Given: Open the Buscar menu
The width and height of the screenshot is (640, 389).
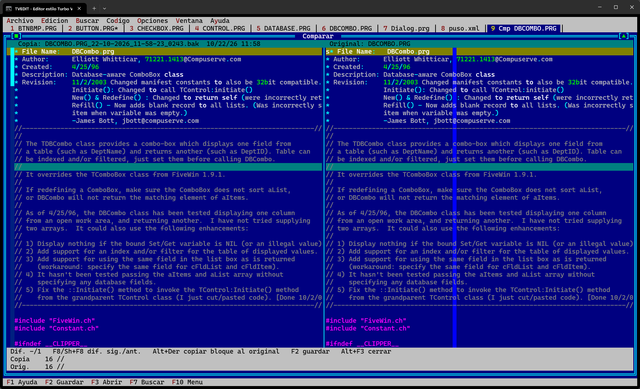Looking at the screenshot, I should pyautogui.click(x=87, y=20).
